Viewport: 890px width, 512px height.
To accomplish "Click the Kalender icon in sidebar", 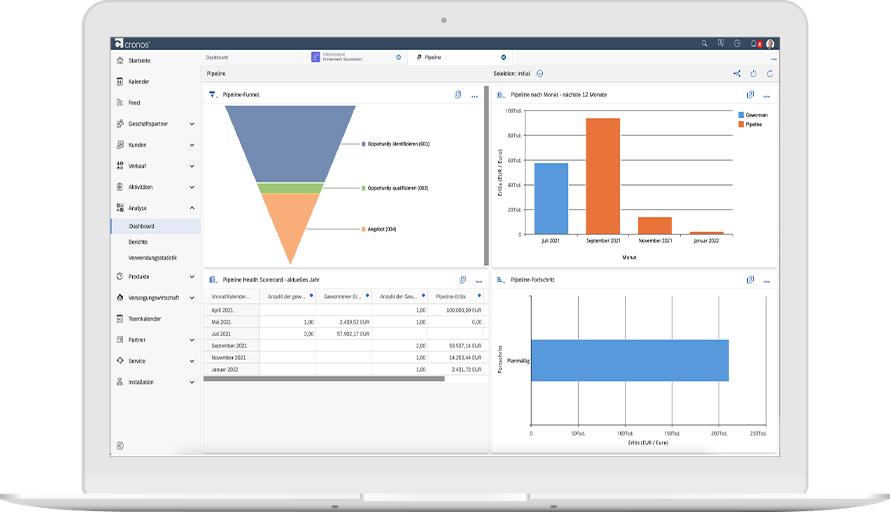I will tap(119, 81).
